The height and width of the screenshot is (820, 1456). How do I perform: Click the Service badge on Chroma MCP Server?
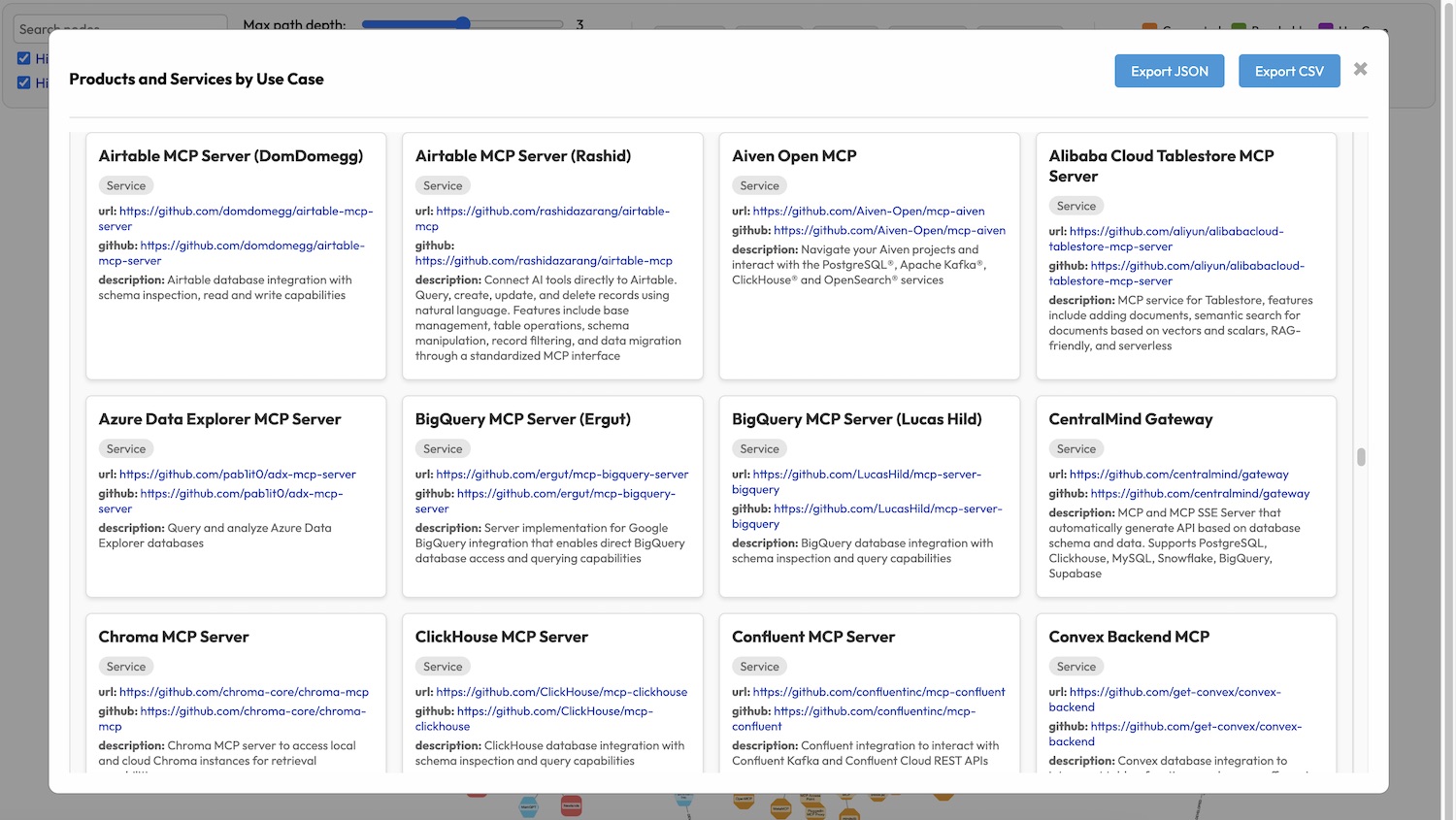[x=126, y=667]
